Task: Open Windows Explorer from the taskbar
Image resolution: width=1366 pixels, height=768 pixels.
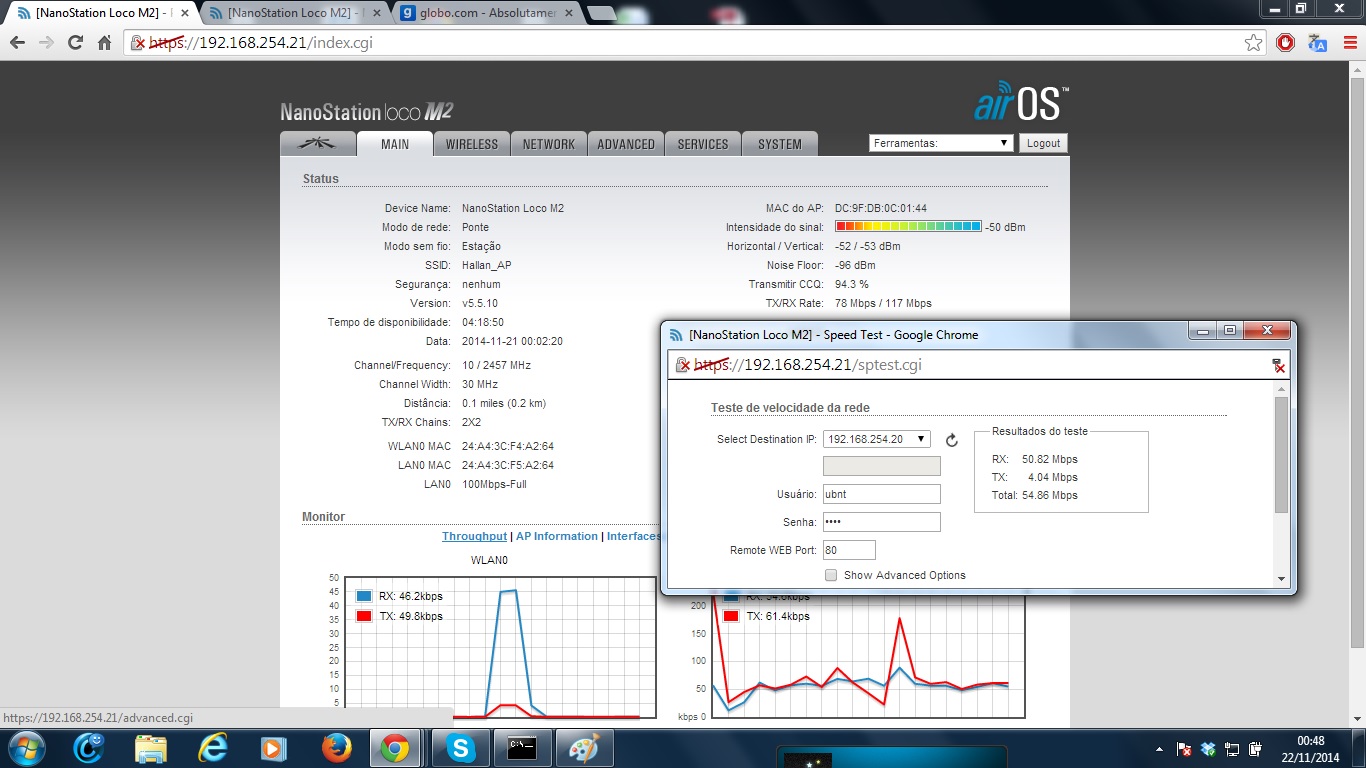Action: (x=151, y=748)
